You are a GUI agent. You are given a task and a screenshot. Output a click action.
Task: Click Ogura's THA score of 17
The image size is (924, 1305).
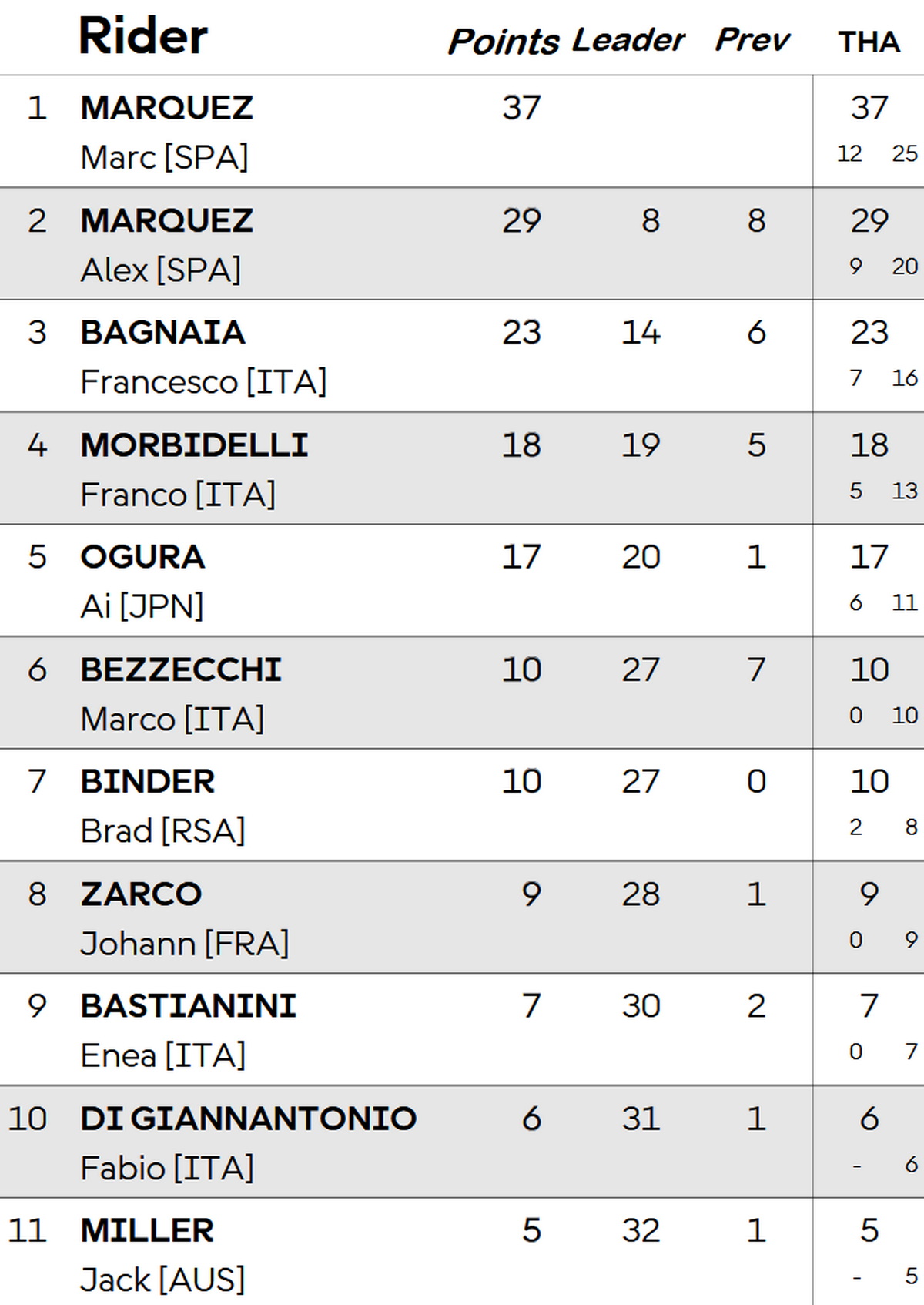pyautogui.click(x=869, y=557)
